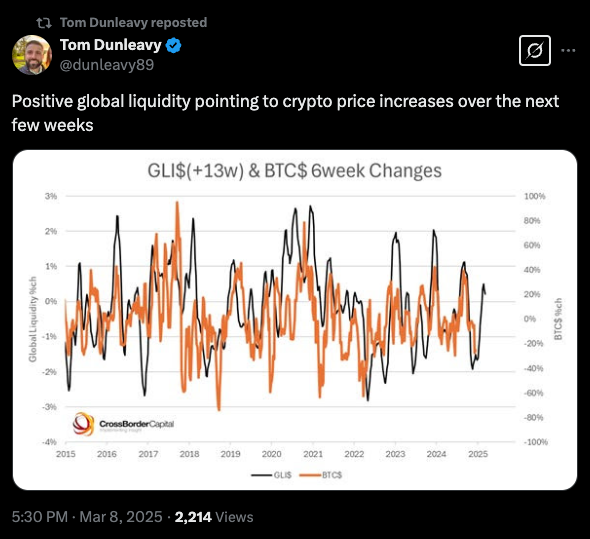The image size is (590, 539).
Task: Click the CrossBorder Capital logo
Action: (123, 424)
